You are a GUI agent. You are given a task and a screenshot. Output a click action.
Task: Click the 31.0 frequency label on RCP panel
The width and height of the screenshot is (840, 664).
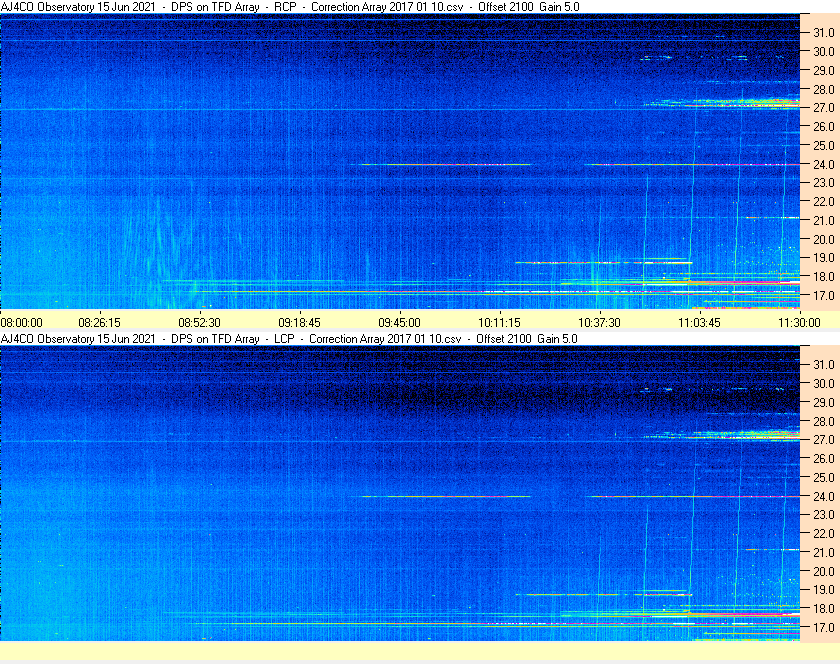coord(823,33)
